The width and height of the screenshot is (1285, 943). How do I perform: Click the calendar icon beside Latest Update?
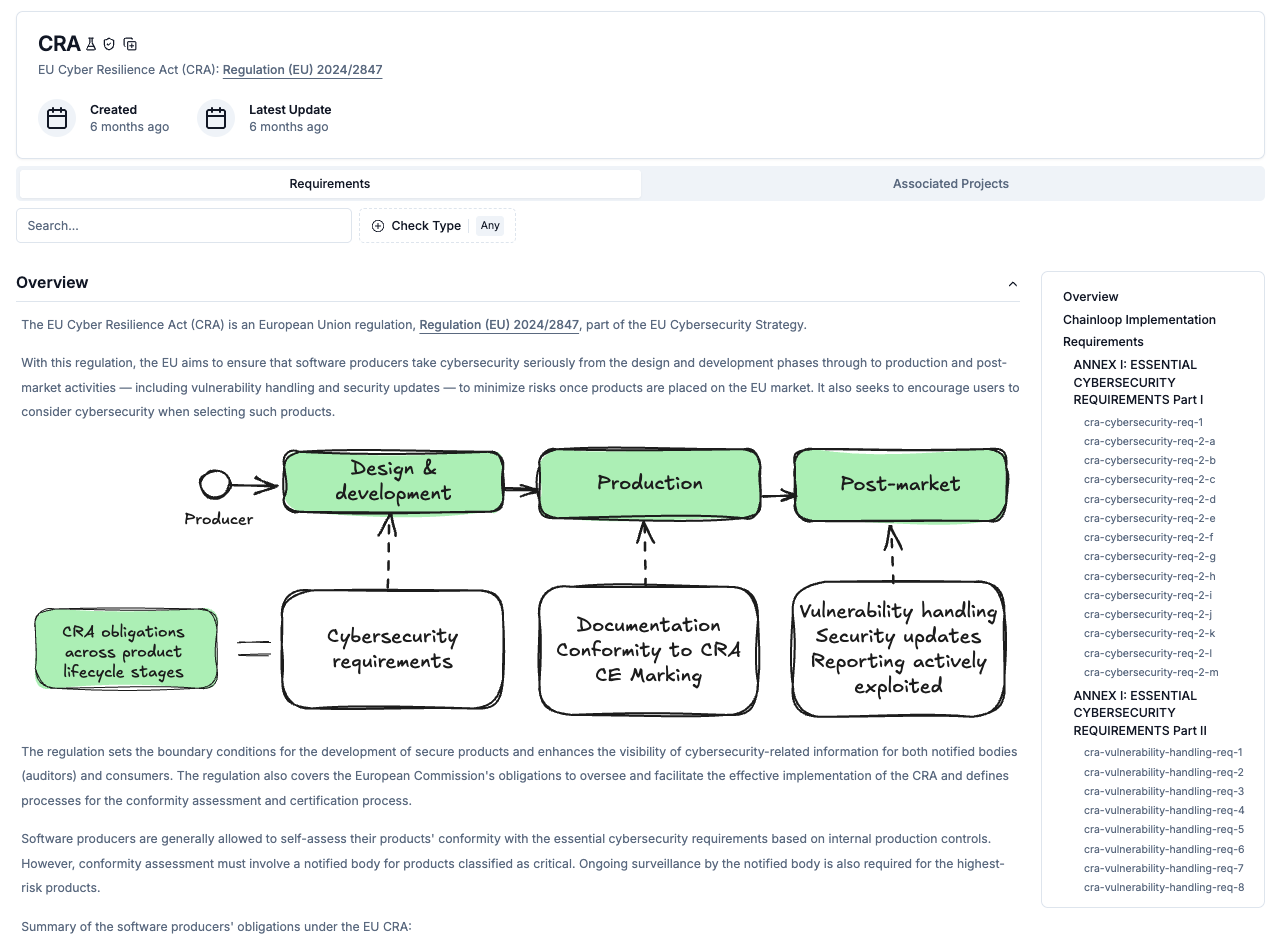tap(216, 117)
